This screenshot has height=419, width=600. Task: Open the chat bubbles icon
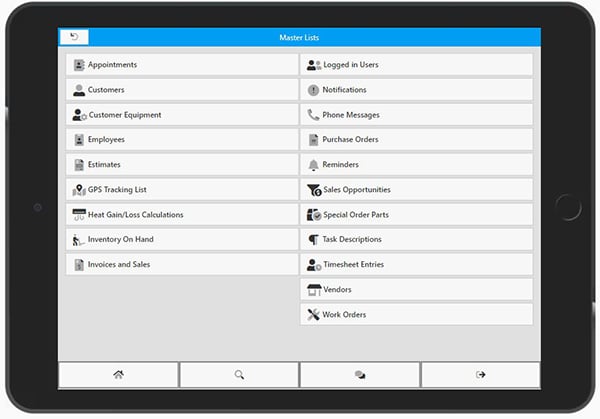(x=360, y=374)
